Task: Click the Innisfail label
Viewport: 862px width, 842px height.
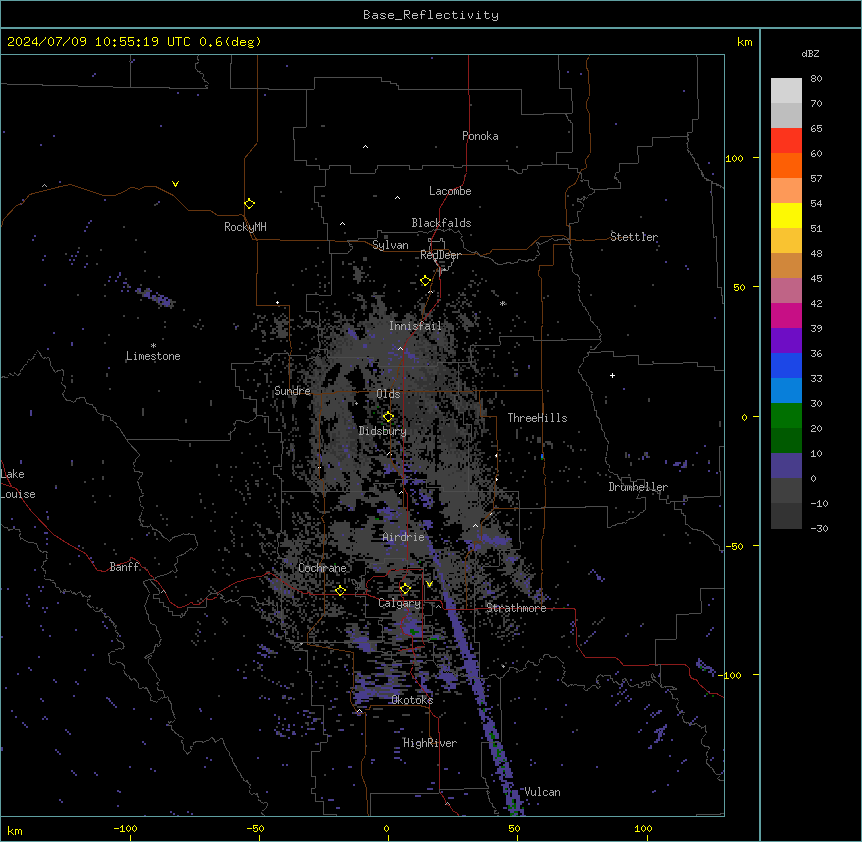Action: (x=415, y=326)
